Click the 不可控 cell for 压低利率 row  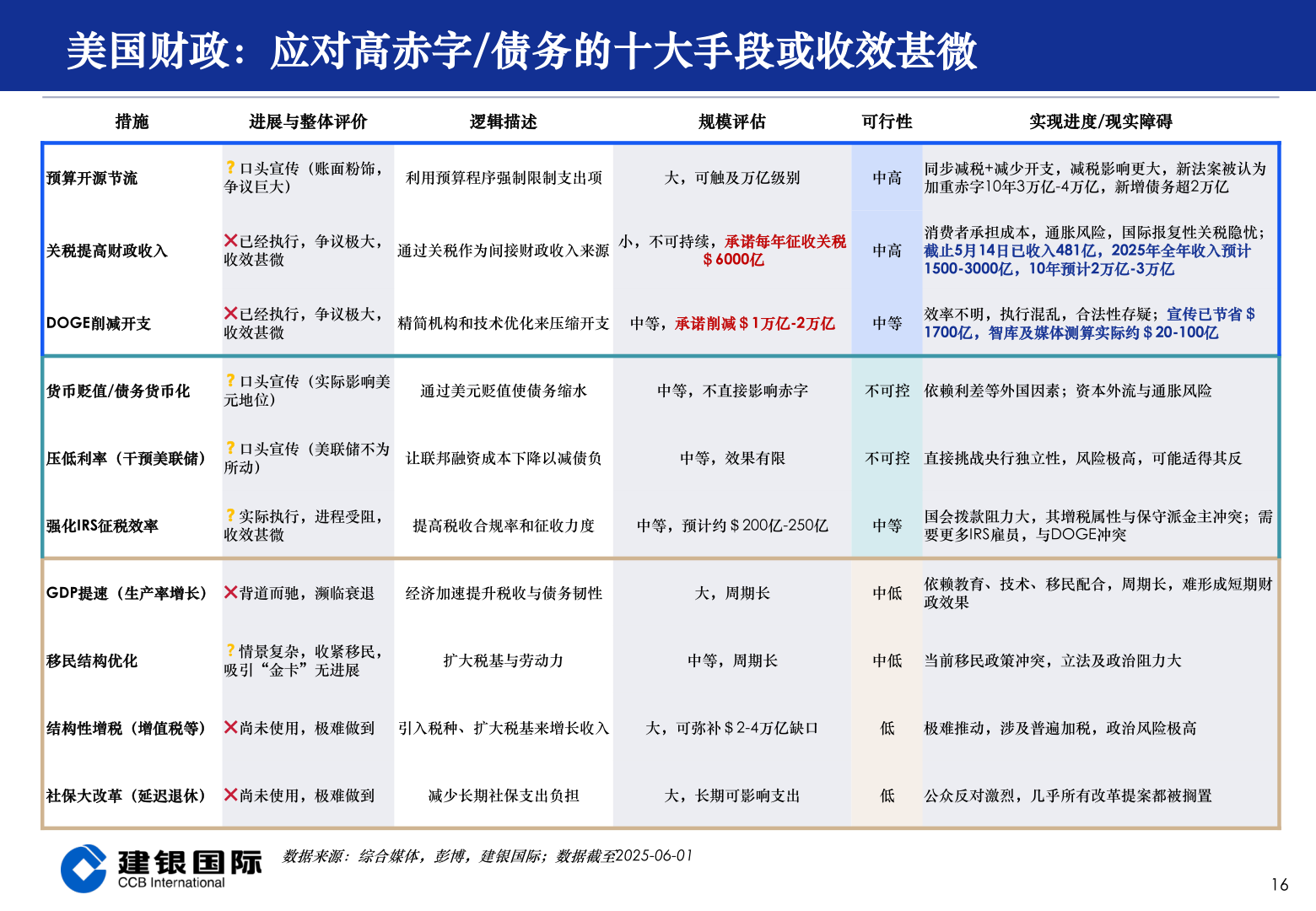point(886,458)
